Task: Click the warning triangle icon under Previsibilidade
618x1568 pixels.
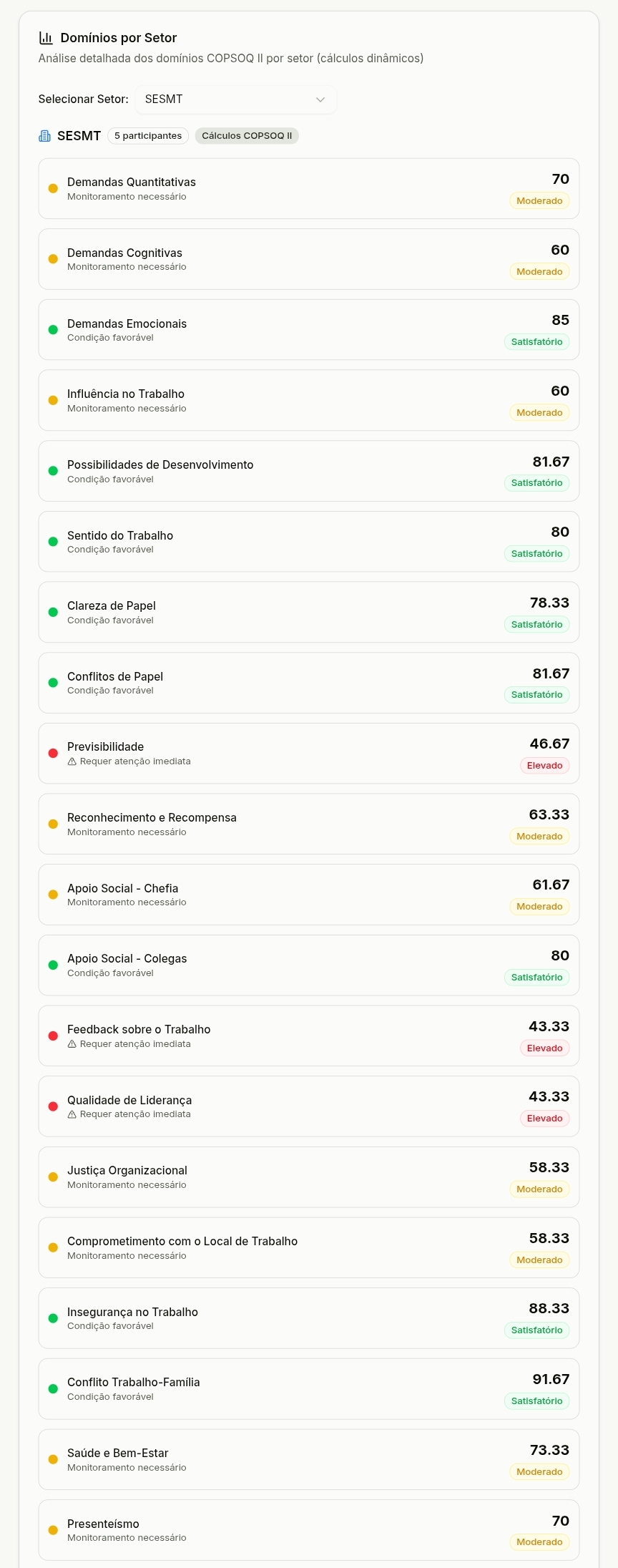Action: click(x=72, y=761)
